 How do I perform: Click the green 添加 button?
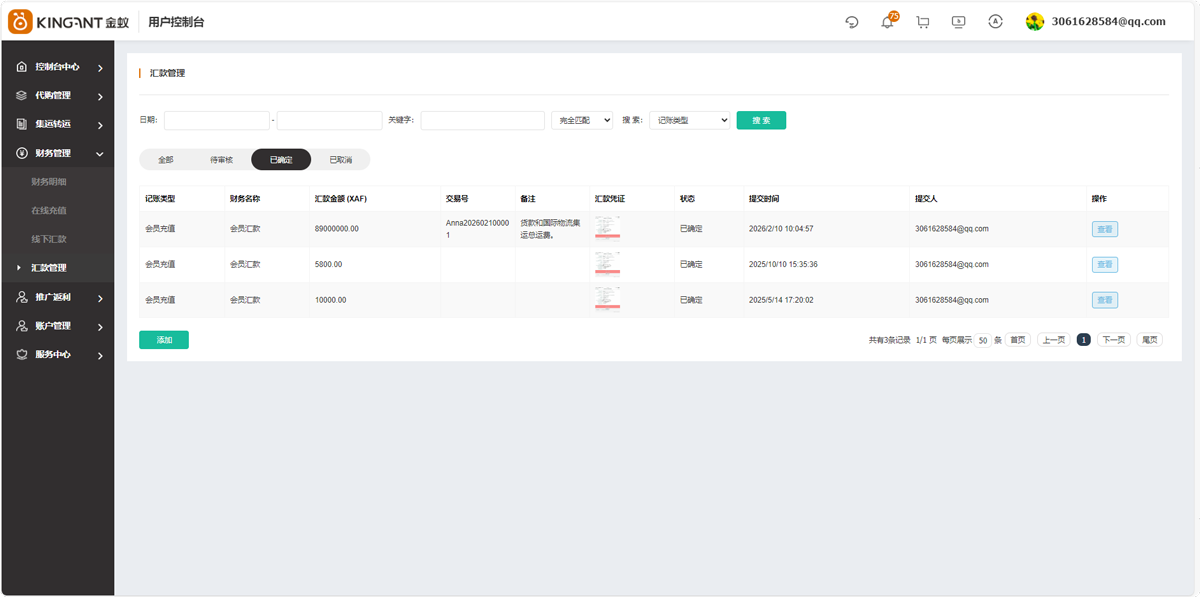click(164, 340)
